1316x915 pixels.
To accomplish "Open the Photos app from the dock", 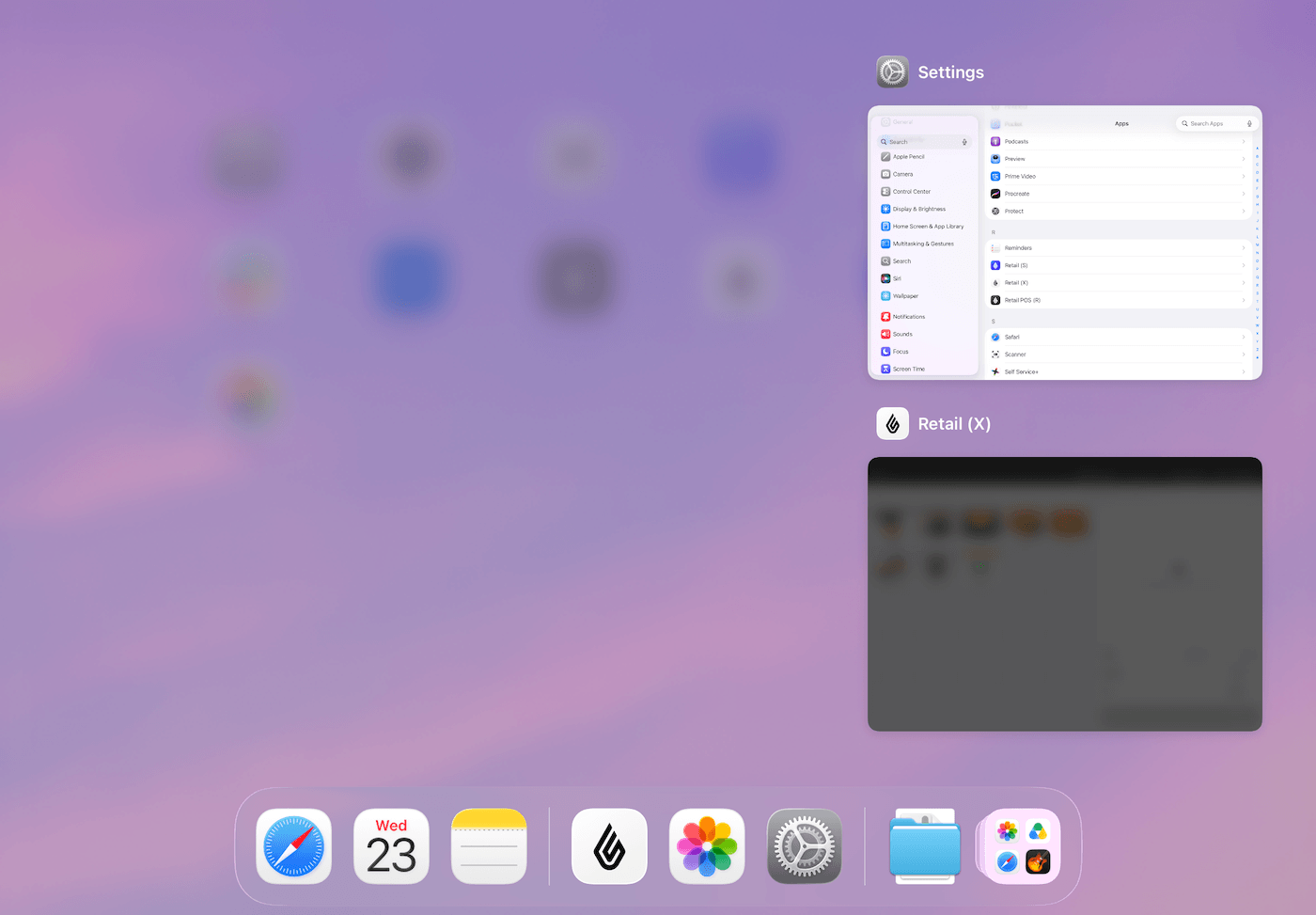I will 707,846.
